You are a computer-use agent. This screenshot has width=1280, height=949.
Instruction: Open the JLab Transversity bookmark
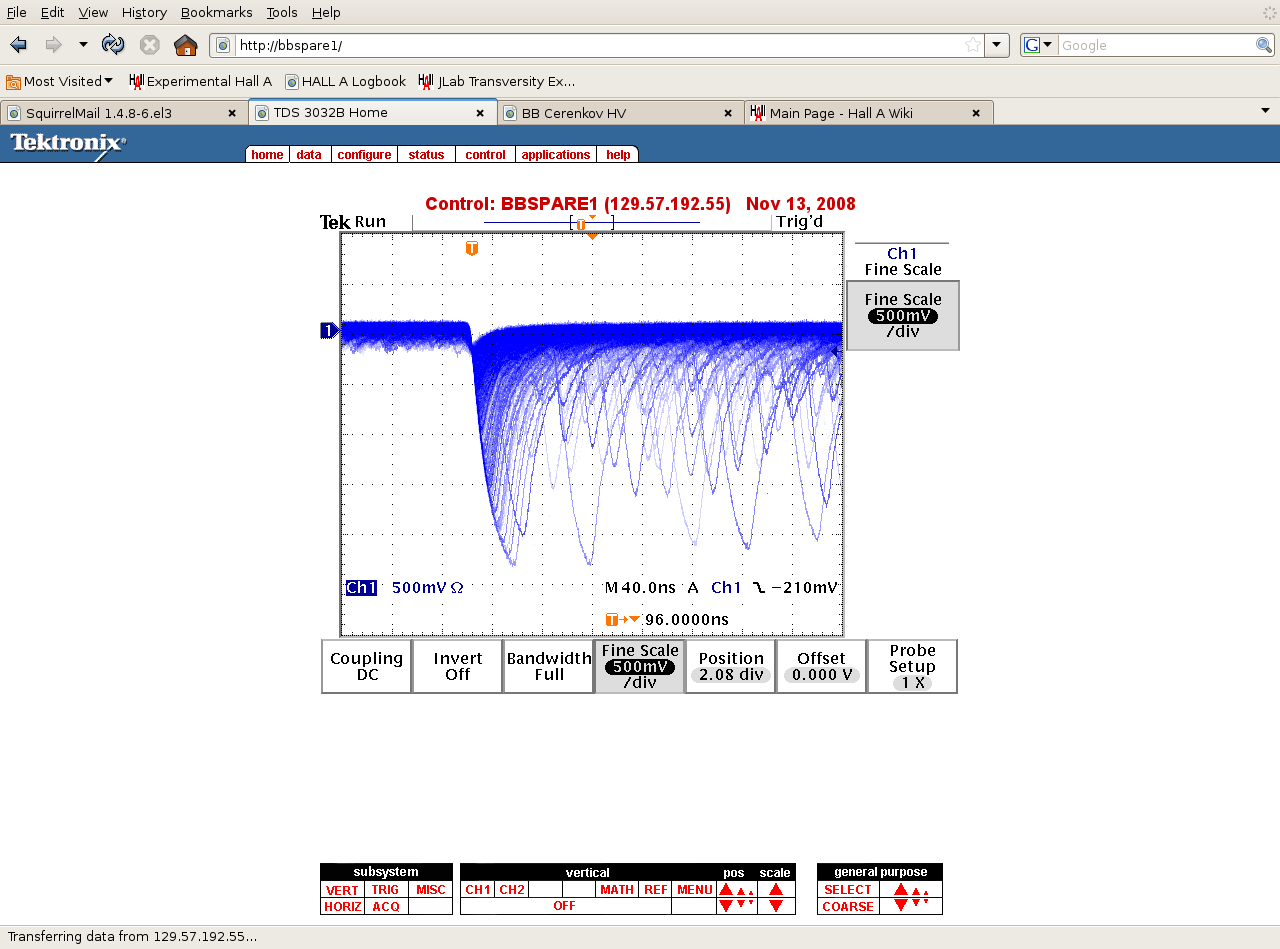click(497, 81)
